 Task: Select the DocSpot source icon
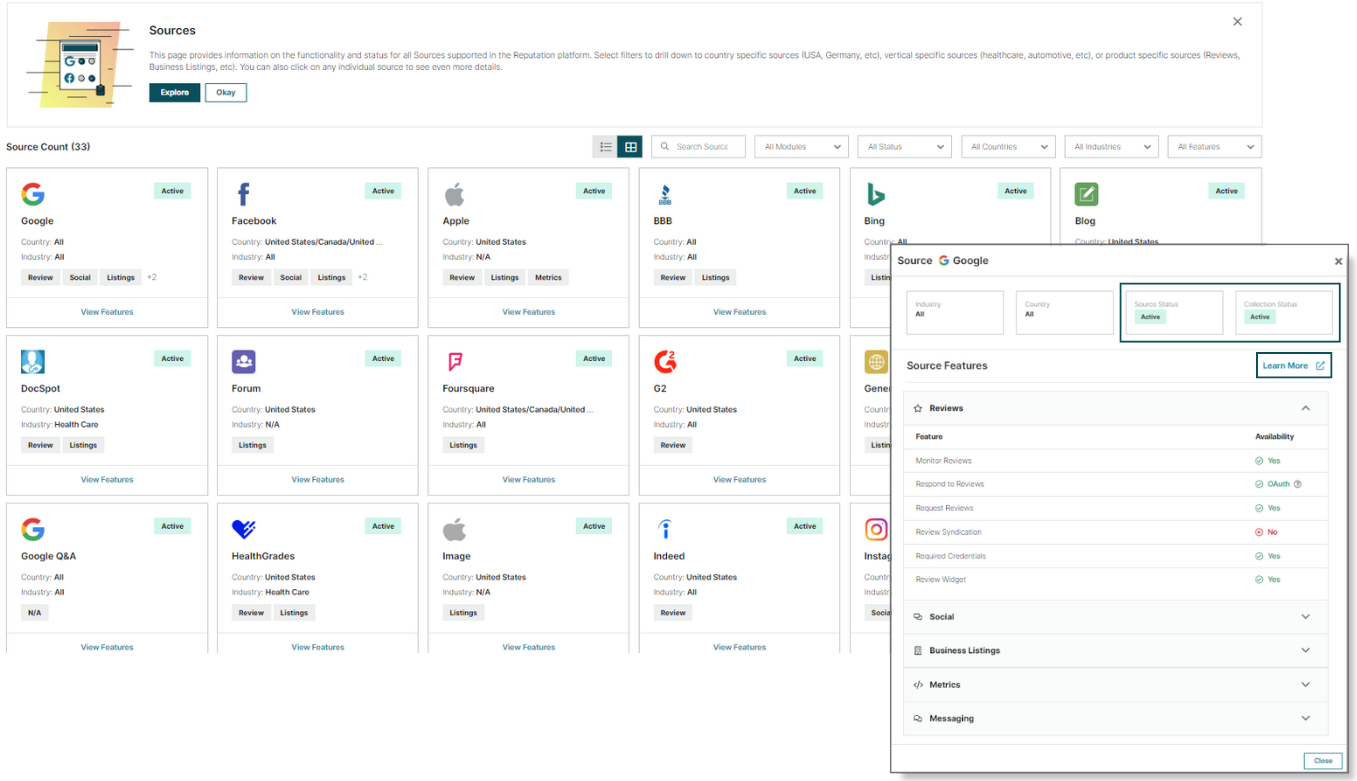[x=33, y=361]
